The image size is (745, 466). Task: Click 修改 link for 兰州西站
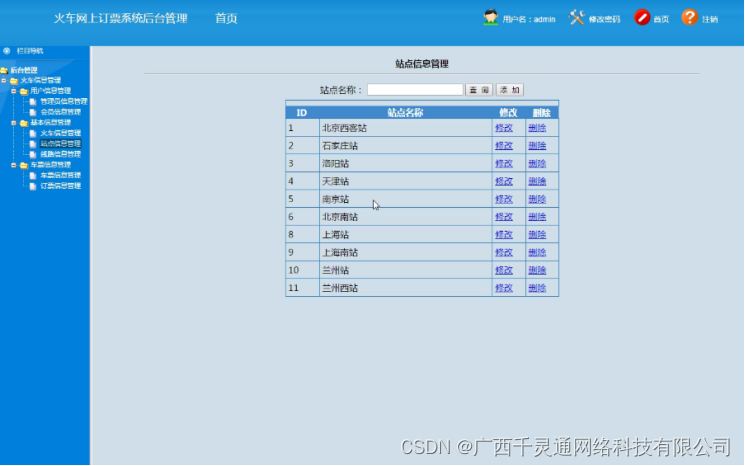pos(504,288)
